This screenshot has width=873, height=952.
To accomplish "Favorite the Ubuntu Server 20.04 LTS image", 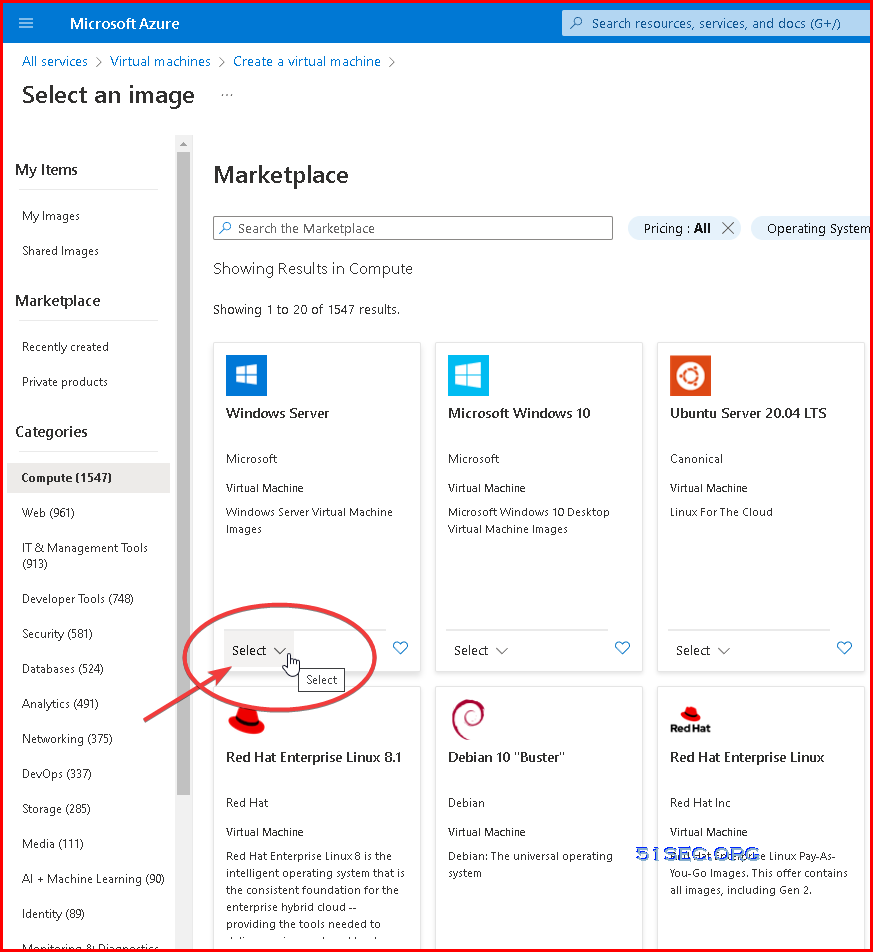I will (844, 648).
